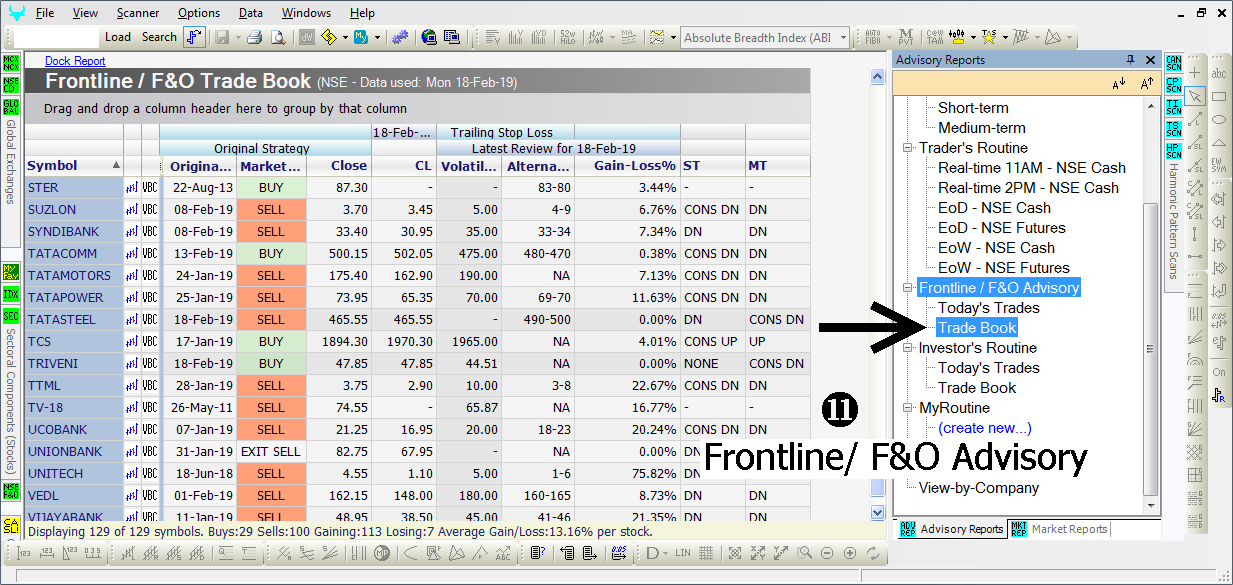Open the CAN SCN side panel icon
Screen dimensions: 1233x585
click(1174, 63)
